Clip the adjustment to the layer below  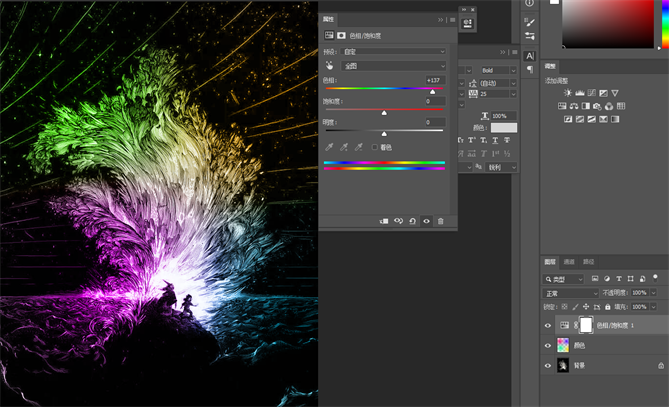click(x=384, y=221)
